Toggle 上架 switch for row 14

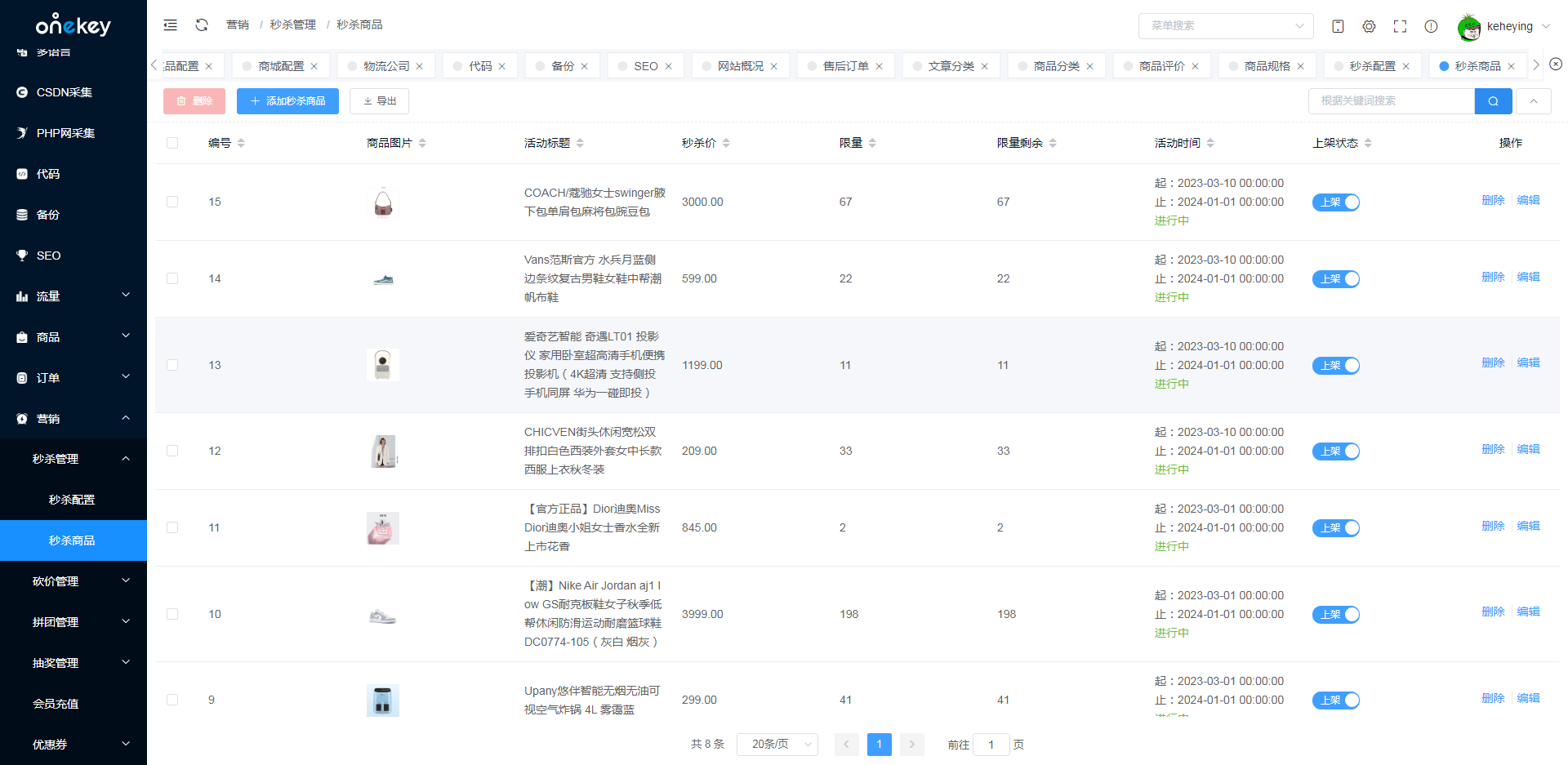1336,278
